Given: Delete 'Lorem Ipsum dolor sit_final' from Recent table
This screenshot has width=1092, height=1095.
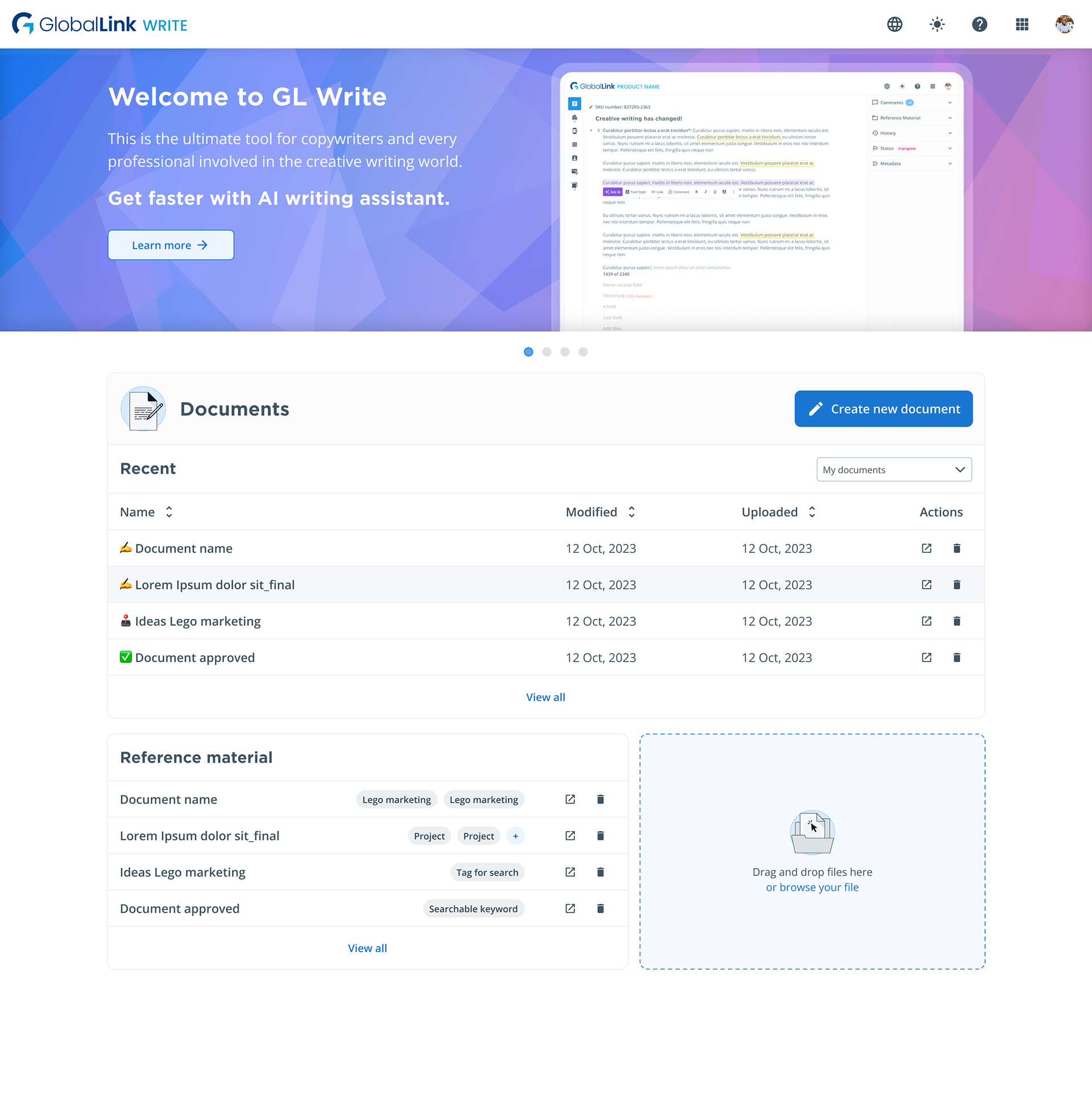Looking at the screenshot, I should coord(957,585).
